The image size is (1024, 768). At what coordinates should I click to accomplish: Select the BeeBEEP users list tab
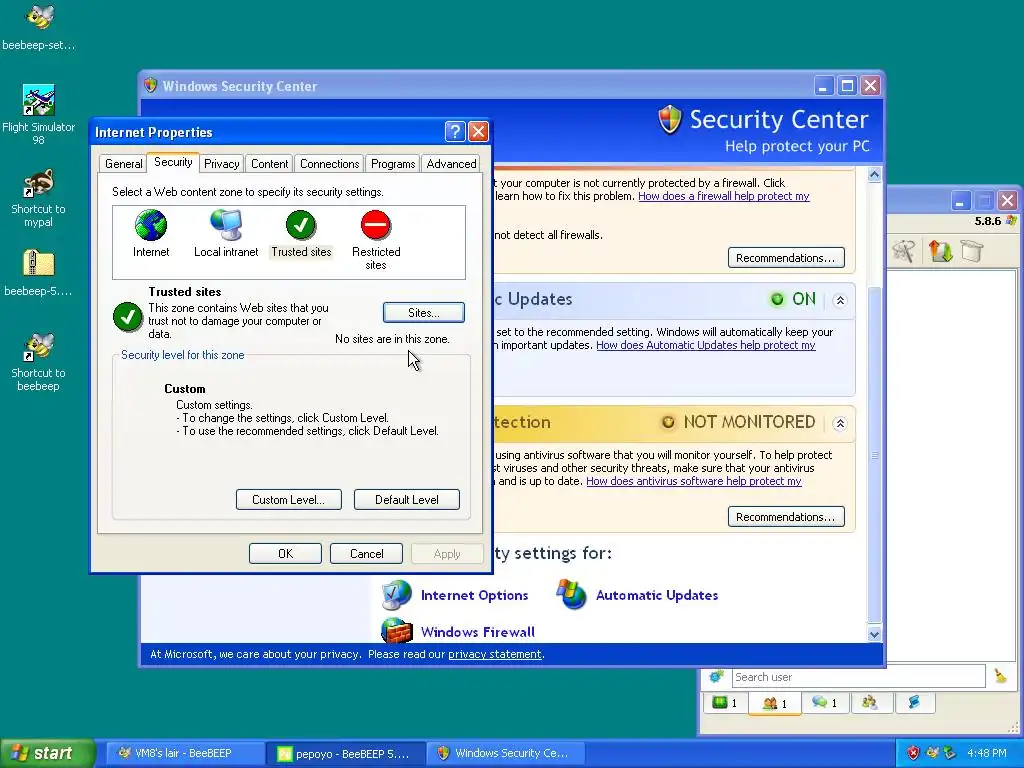775,703
